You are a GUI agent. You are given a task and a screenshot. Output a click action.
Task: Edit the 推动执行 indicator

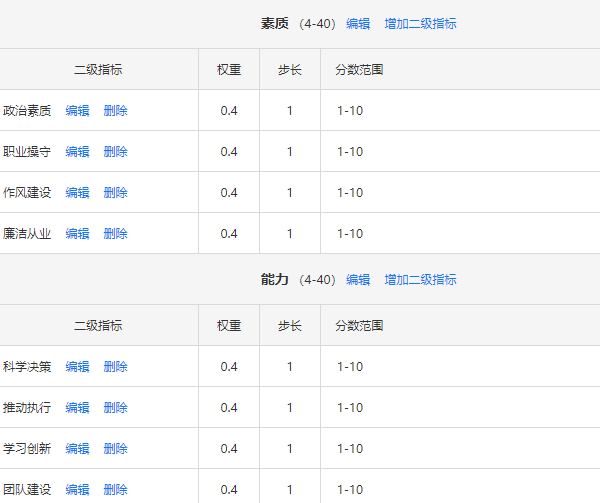77,407
